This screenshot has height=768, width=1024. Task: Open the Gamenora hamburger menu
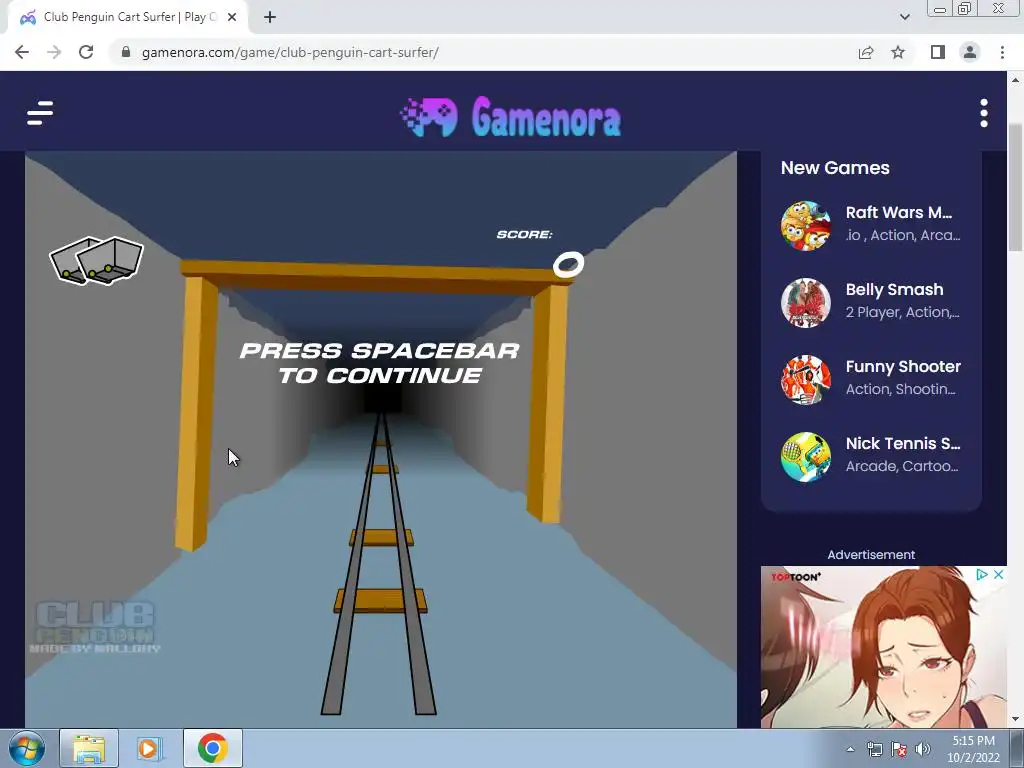[40, 112]
